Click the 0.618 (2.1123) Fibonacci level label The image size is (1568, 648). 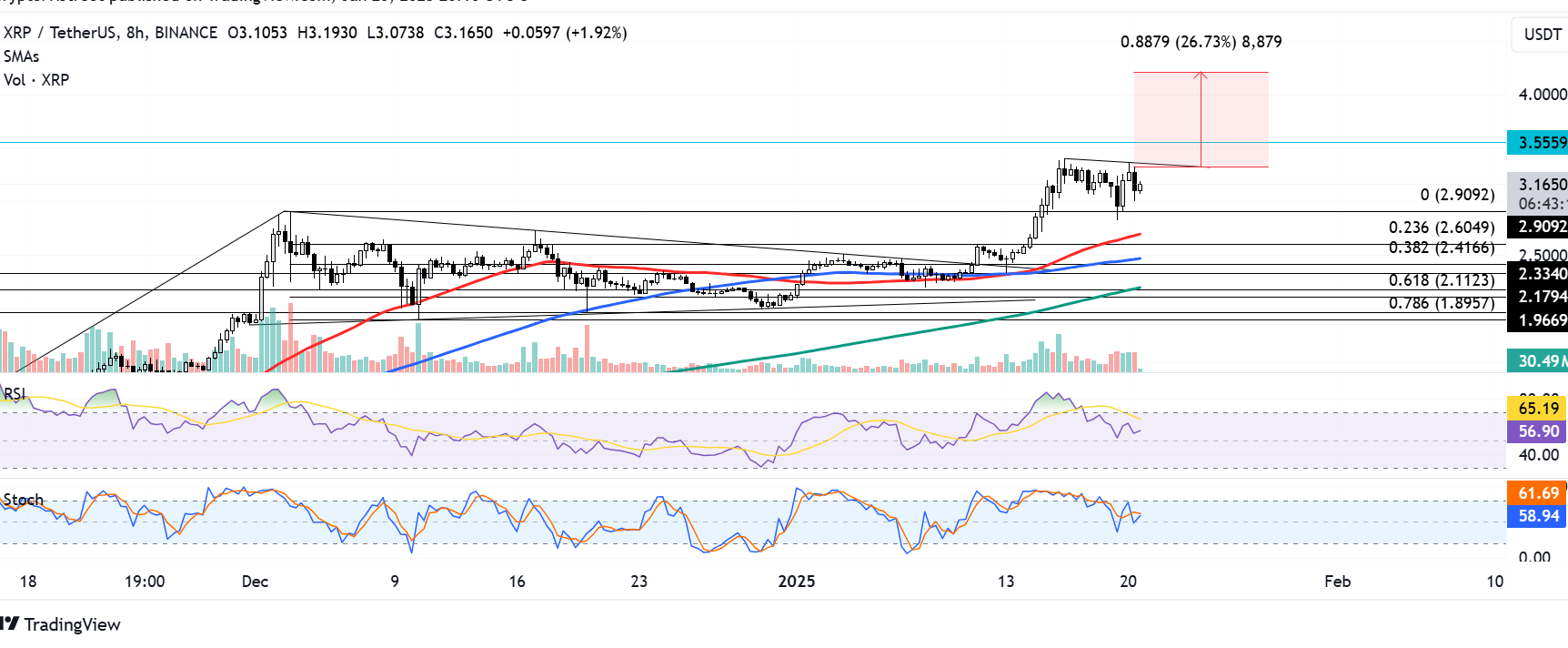[x=1442, y=280]
